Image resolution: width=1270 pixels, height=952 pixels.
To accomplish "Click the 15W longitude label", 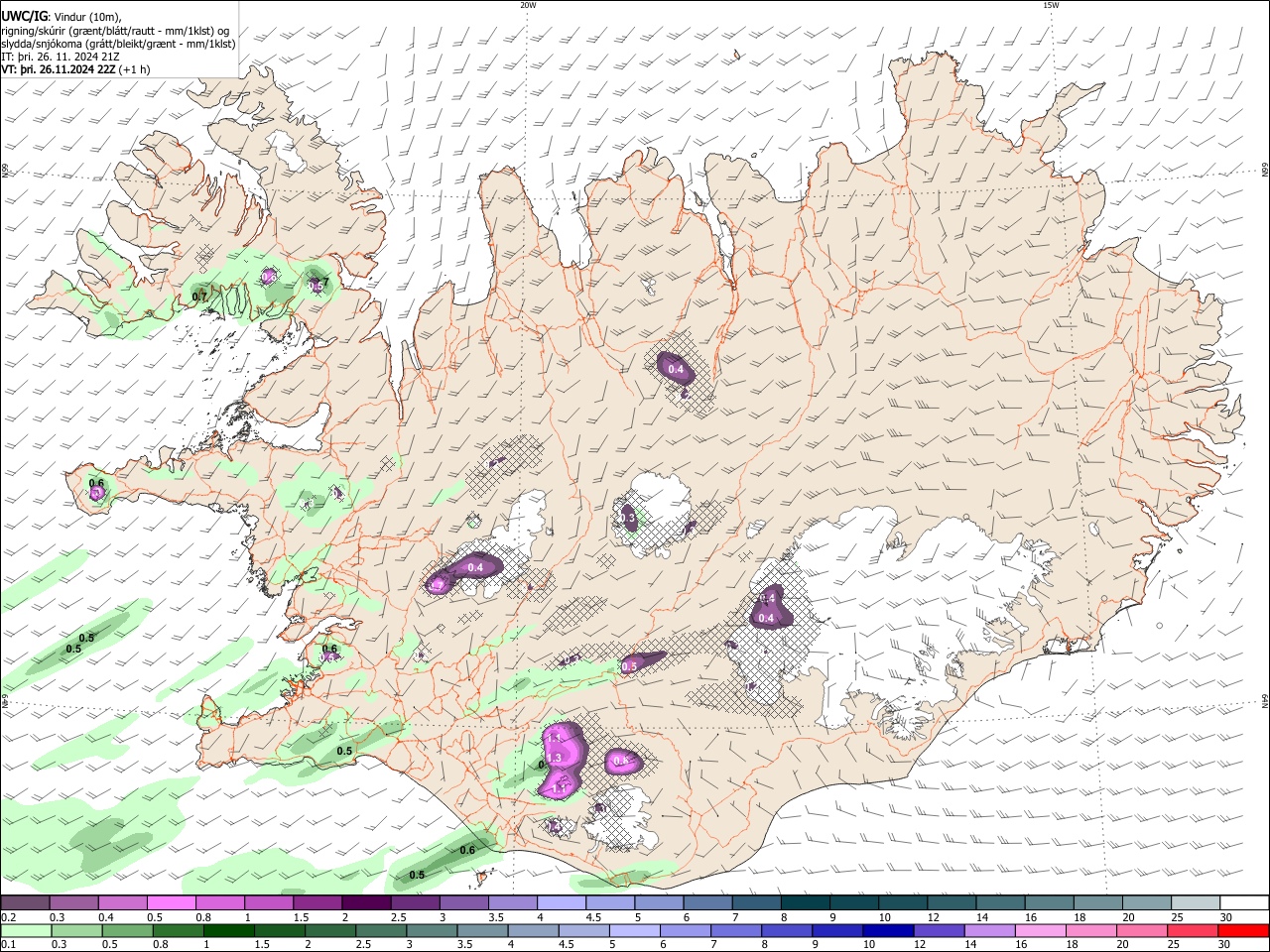I will [x=1050, y=5].
